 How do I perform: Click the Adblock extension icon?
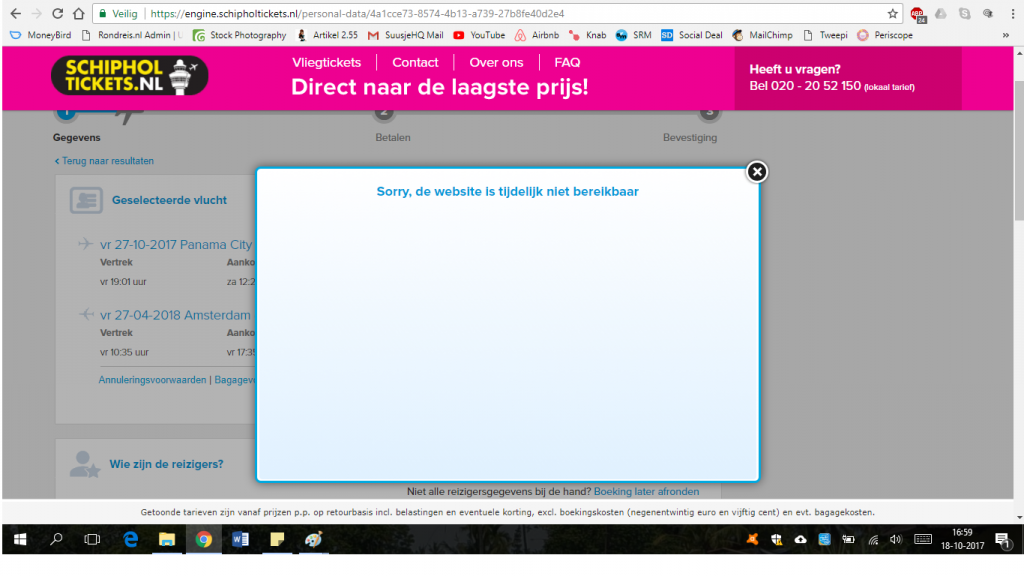pyautogui.click(x=918, y=14)
